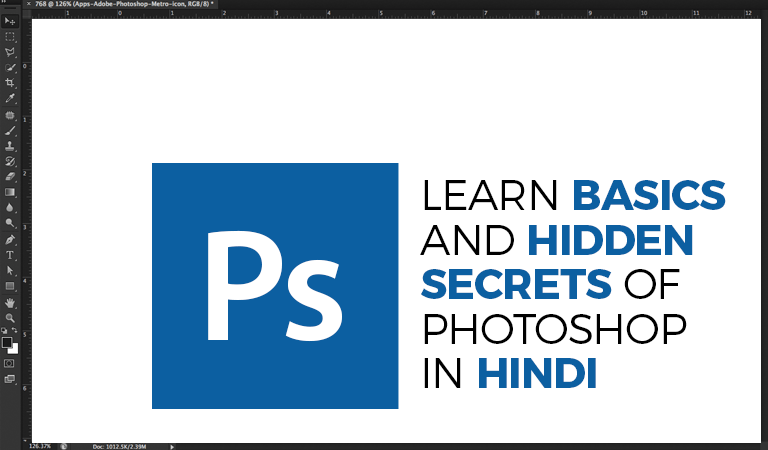Screen dimensions: 768x450
Task: Select the Path Selection tool
Action: (9, 271)
